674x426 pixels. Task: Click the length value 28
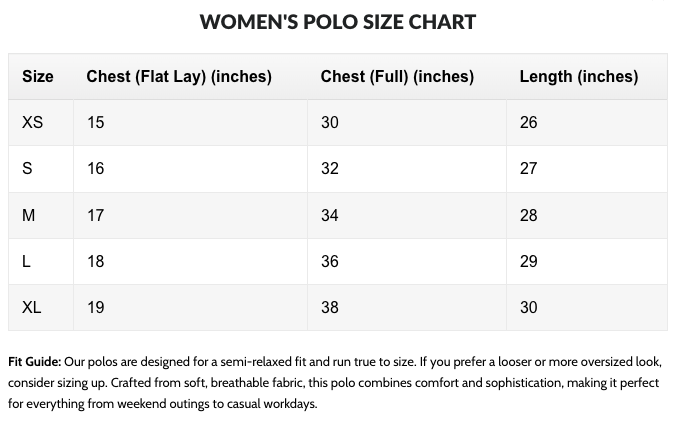pos(529,215)
